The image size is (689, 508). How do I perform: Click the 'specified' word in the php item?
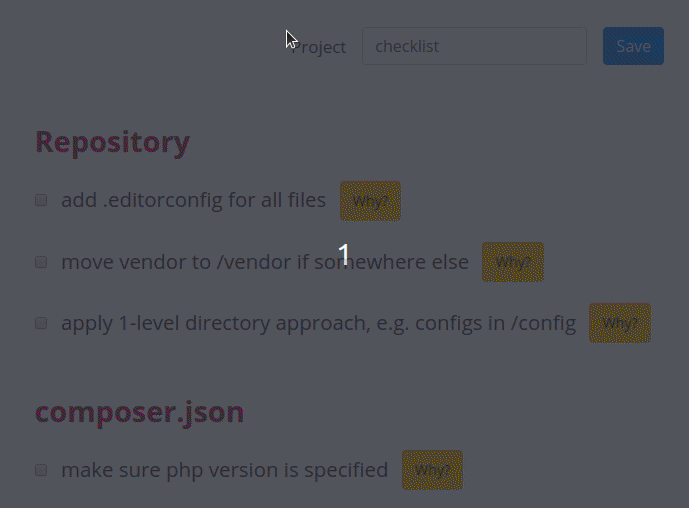346,471
